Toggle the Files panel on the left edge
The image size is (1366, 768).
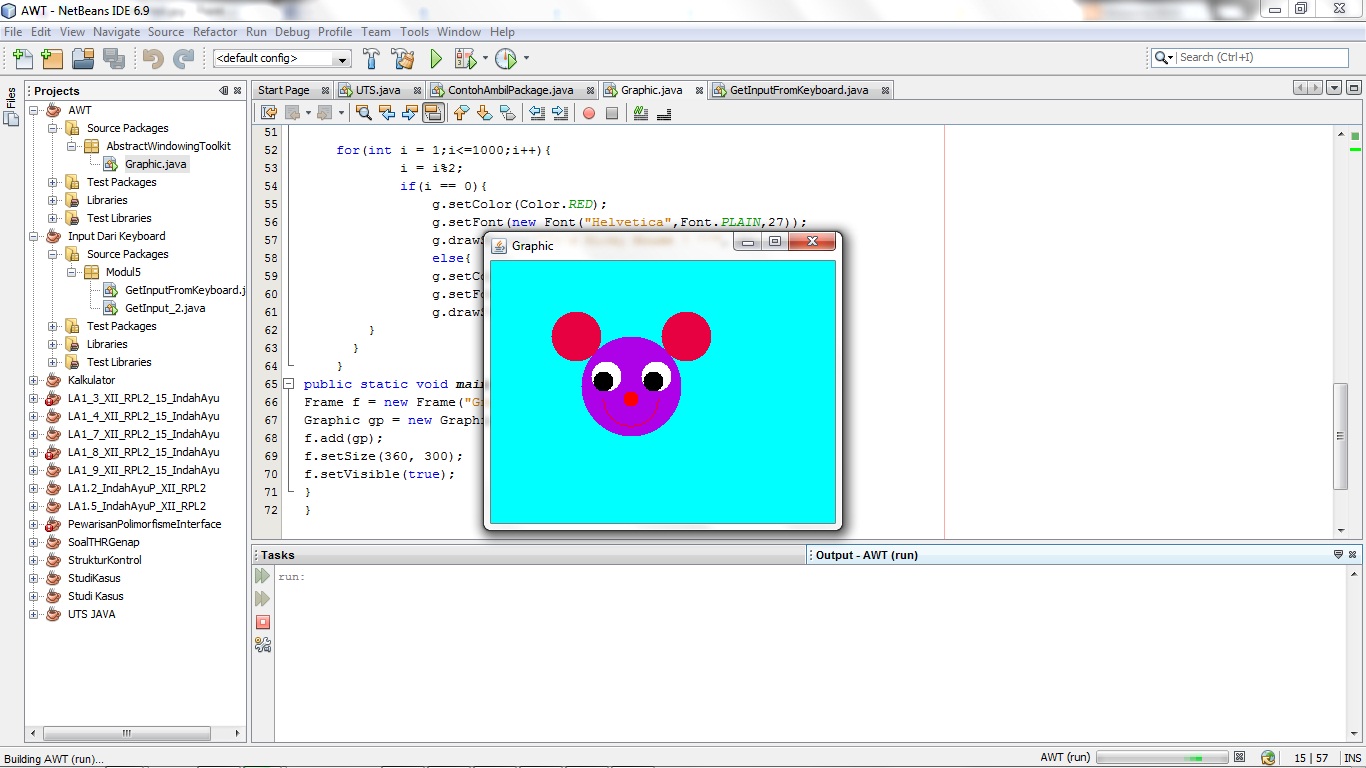[x=10, y=103]
